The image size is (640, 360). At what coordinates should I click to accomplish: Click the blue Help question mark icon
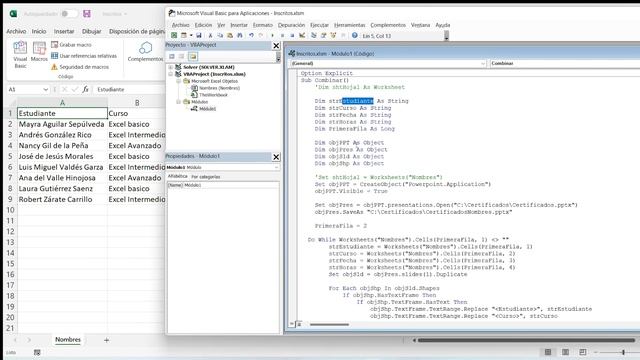point(355,36)
